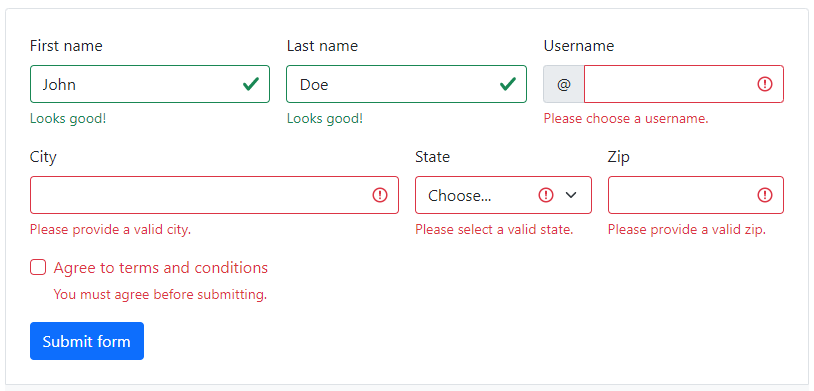
Task: Click into the empty Zip input
Action: pos(696,195)
